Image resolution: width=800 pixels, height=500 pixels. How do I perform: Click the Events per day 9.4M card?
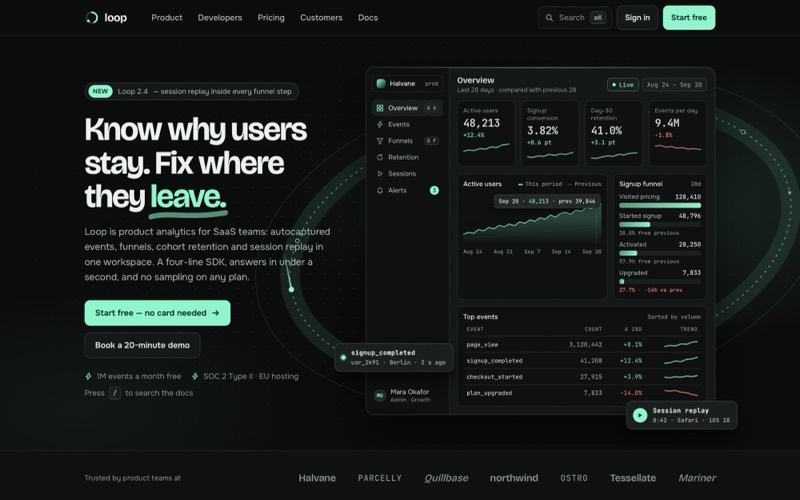(678, 134)
